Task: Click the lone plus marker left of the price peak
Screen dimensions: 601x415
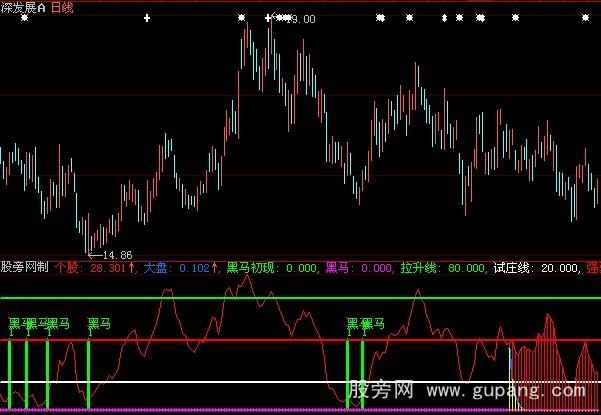Action: (x=147, y=18)
